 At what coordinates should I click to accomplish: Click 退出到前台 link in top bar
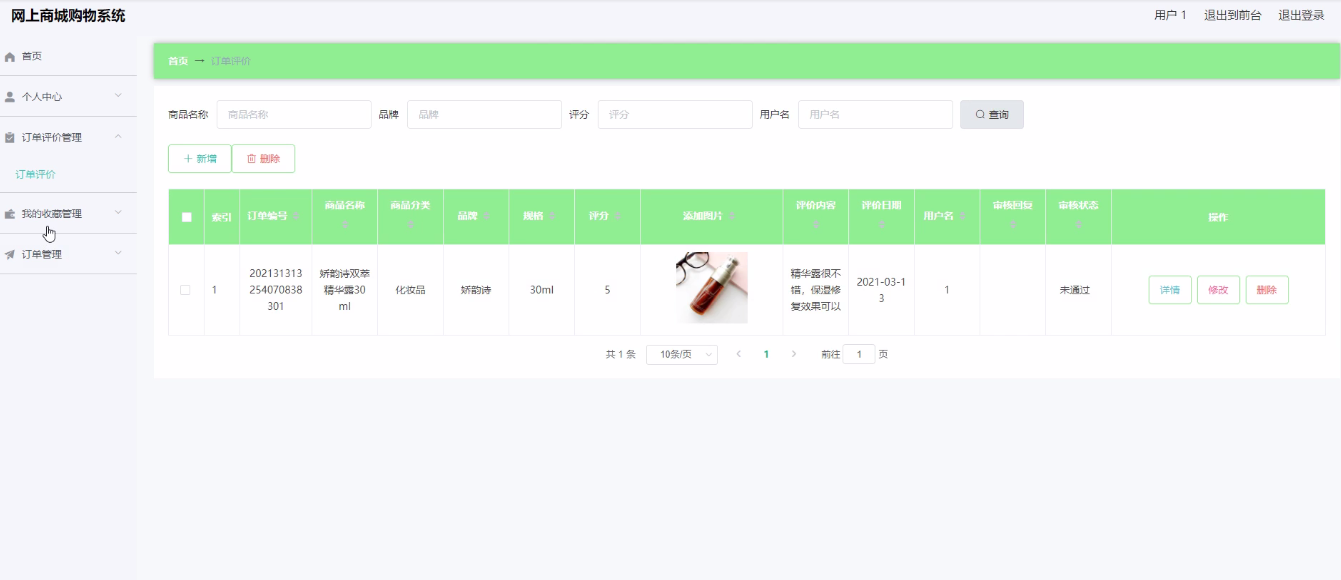coord(1232,15)
